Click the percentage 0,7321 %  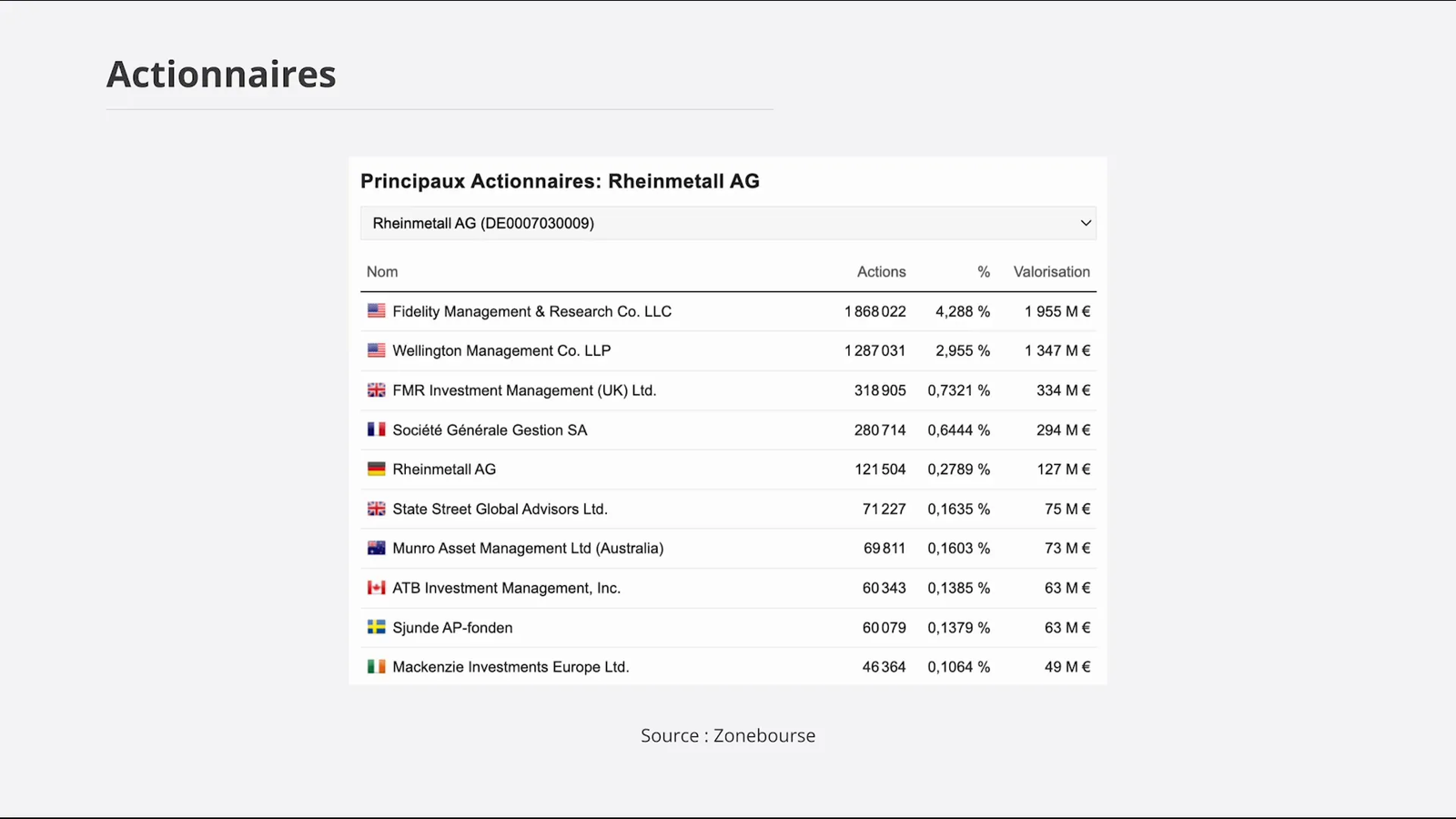tap(959, 390)
